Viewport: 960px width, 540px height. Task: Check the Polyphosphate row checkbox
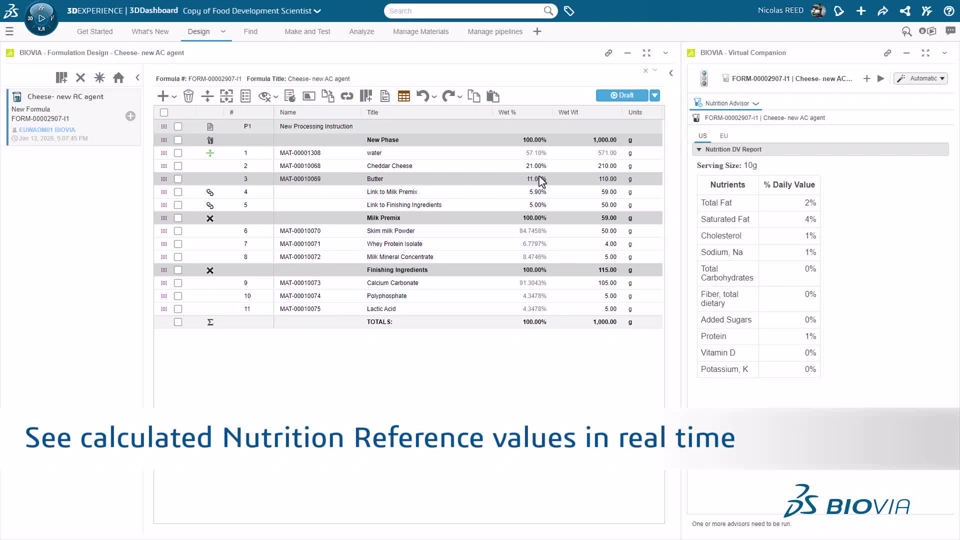tap(178, 296)
